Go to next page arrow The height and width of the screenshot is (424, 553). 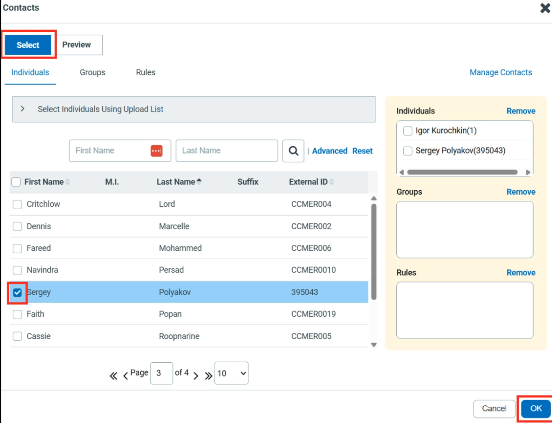(x=196, y=376)
